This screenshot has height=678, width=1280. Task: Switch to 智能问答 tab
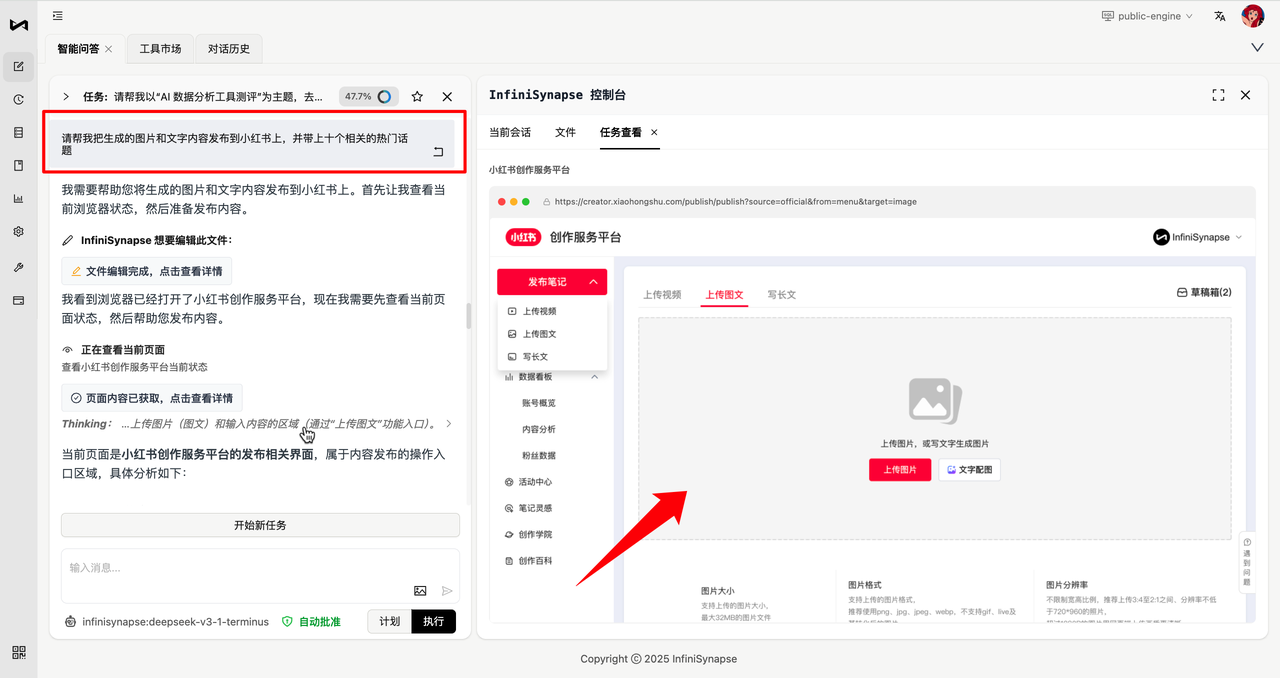[80, 48]
